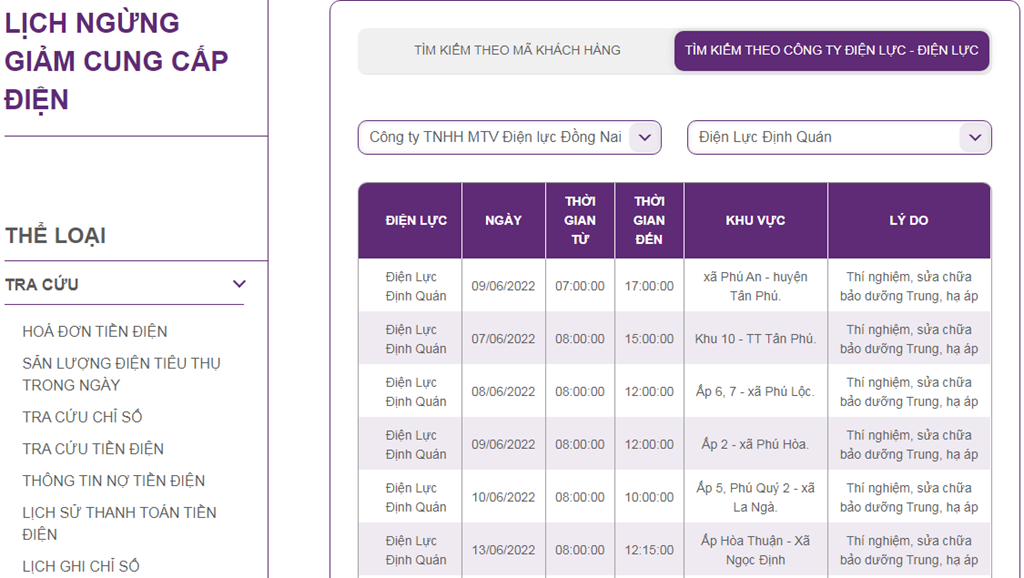Screen dimensions: 1024x578
Task: Open Lịch ghi chỉ số link
Action: [x=81, y=566]
